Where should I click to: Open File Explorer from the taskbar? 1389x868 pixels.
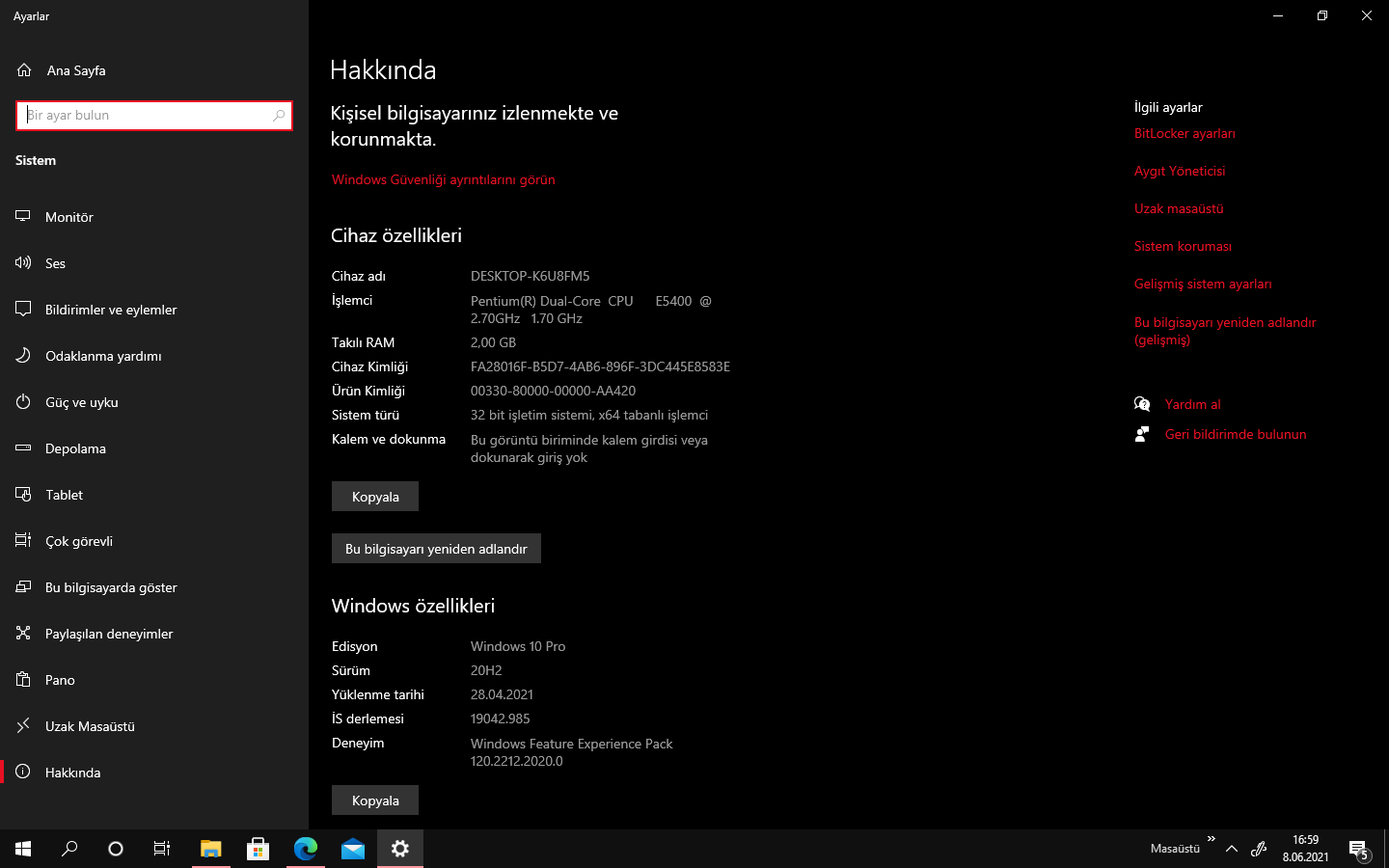tap(210, 849)
